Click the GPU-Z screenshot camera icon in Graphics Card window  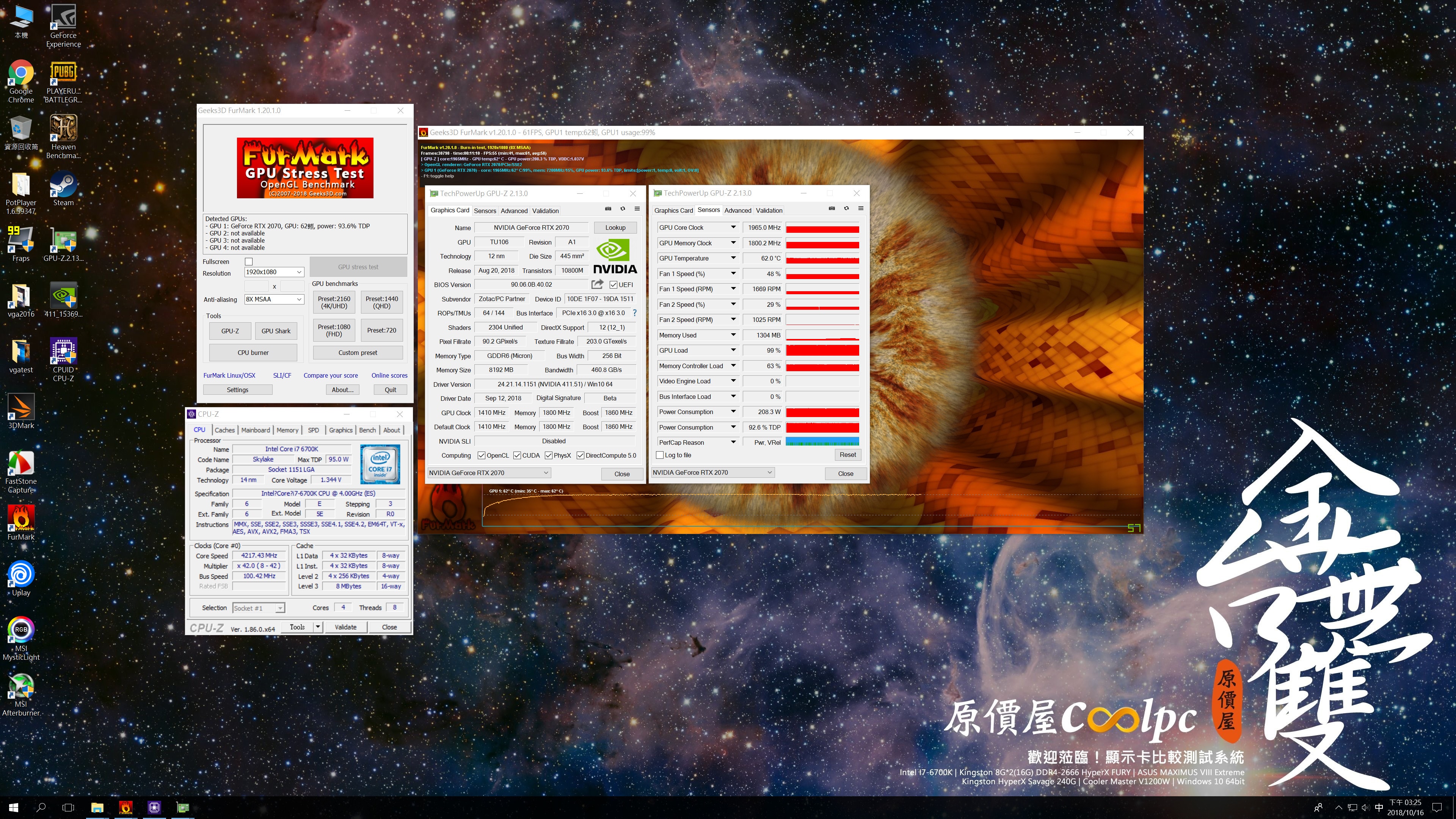[608, 209]
